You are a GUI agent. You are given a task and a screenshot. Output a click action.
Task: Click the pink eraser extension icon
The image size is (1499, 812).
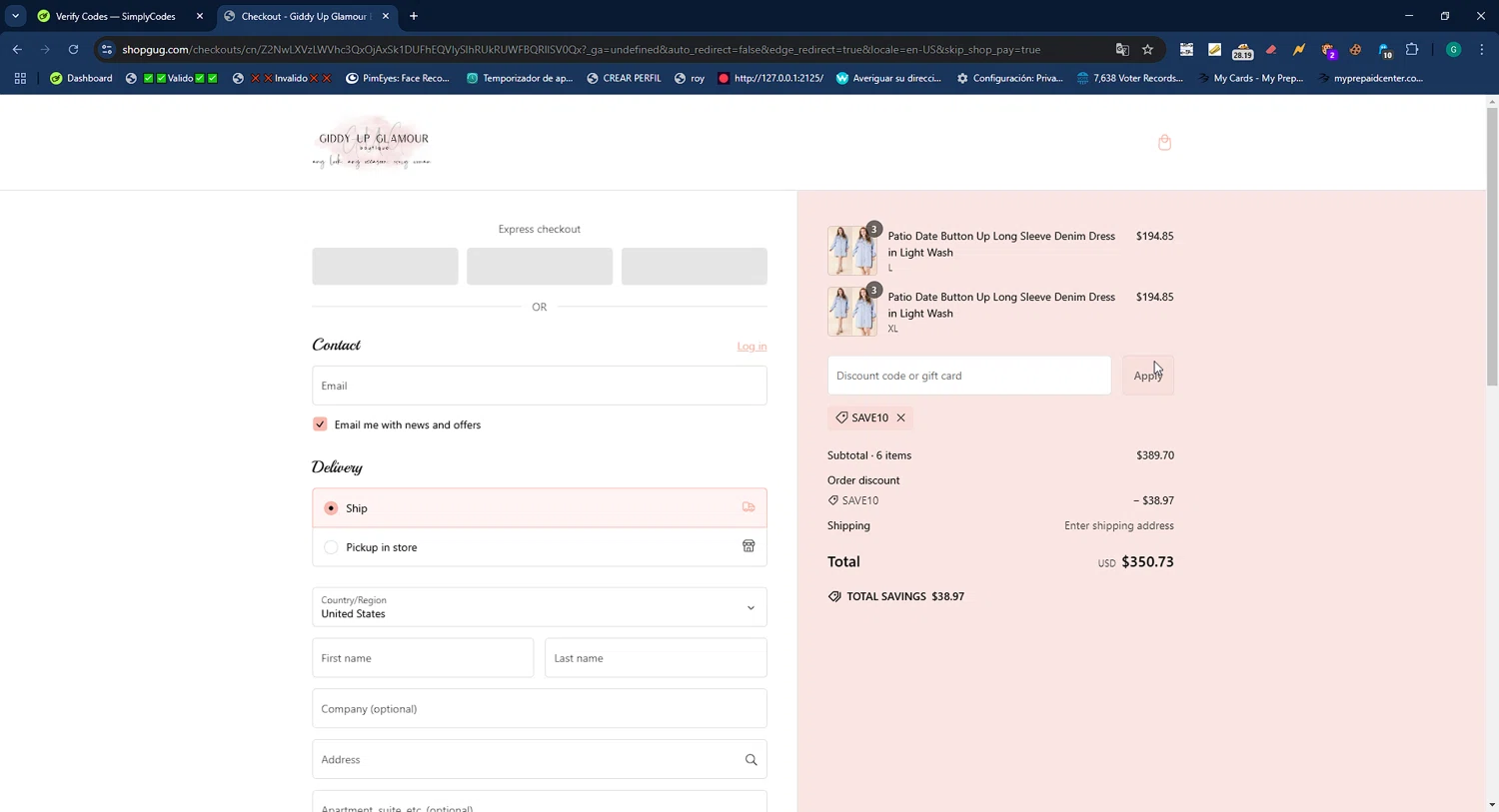pos(1270,49)
